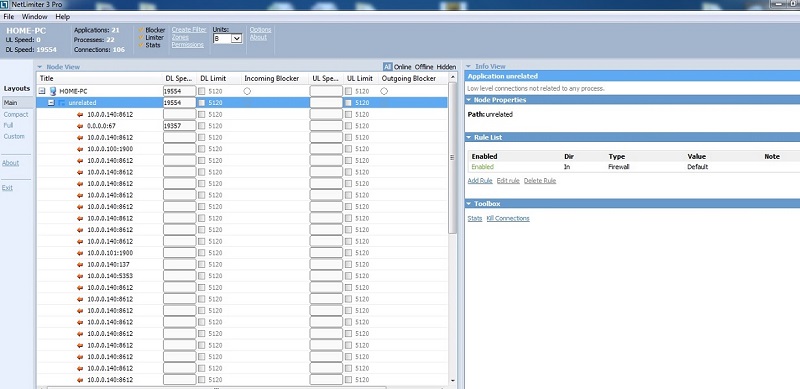Click Exit in the sidebar
Screen dimensions: 800x389
point(7,188)
